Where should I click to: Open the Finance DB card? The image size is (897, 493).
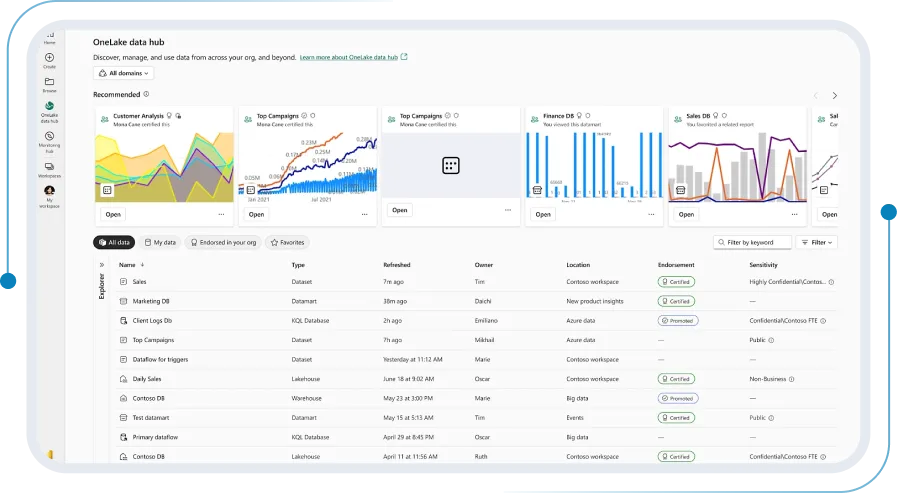click(x=543, y=214)
